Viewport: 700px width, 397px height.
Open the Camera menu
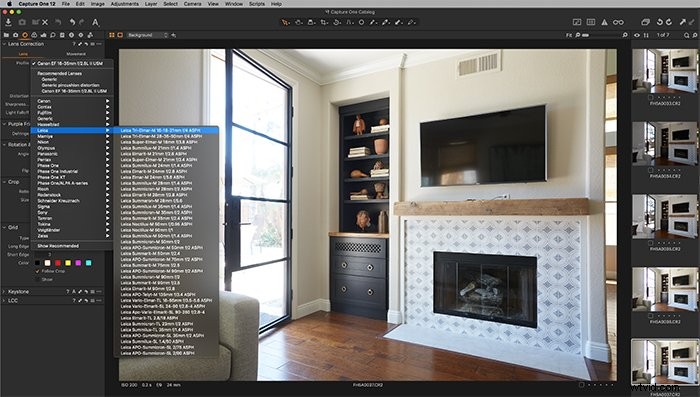192,4
